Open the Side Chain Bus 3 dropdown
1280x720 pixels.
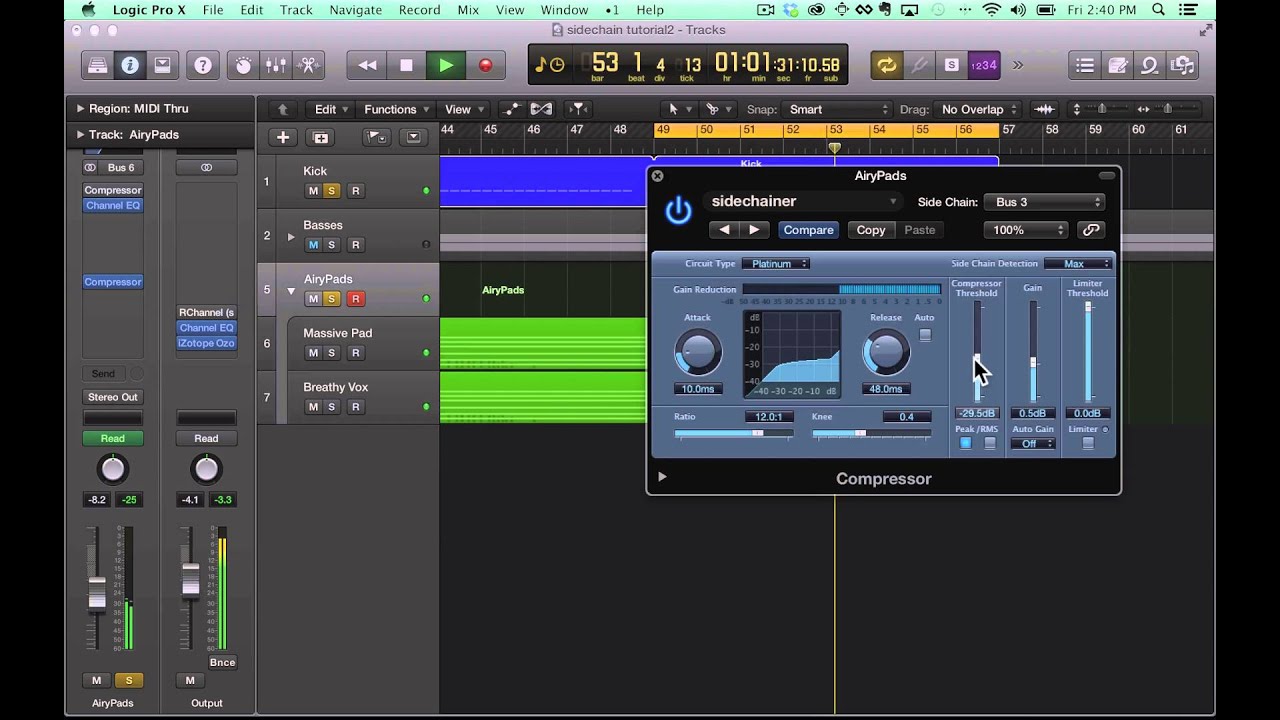(x=1044, y=202)
